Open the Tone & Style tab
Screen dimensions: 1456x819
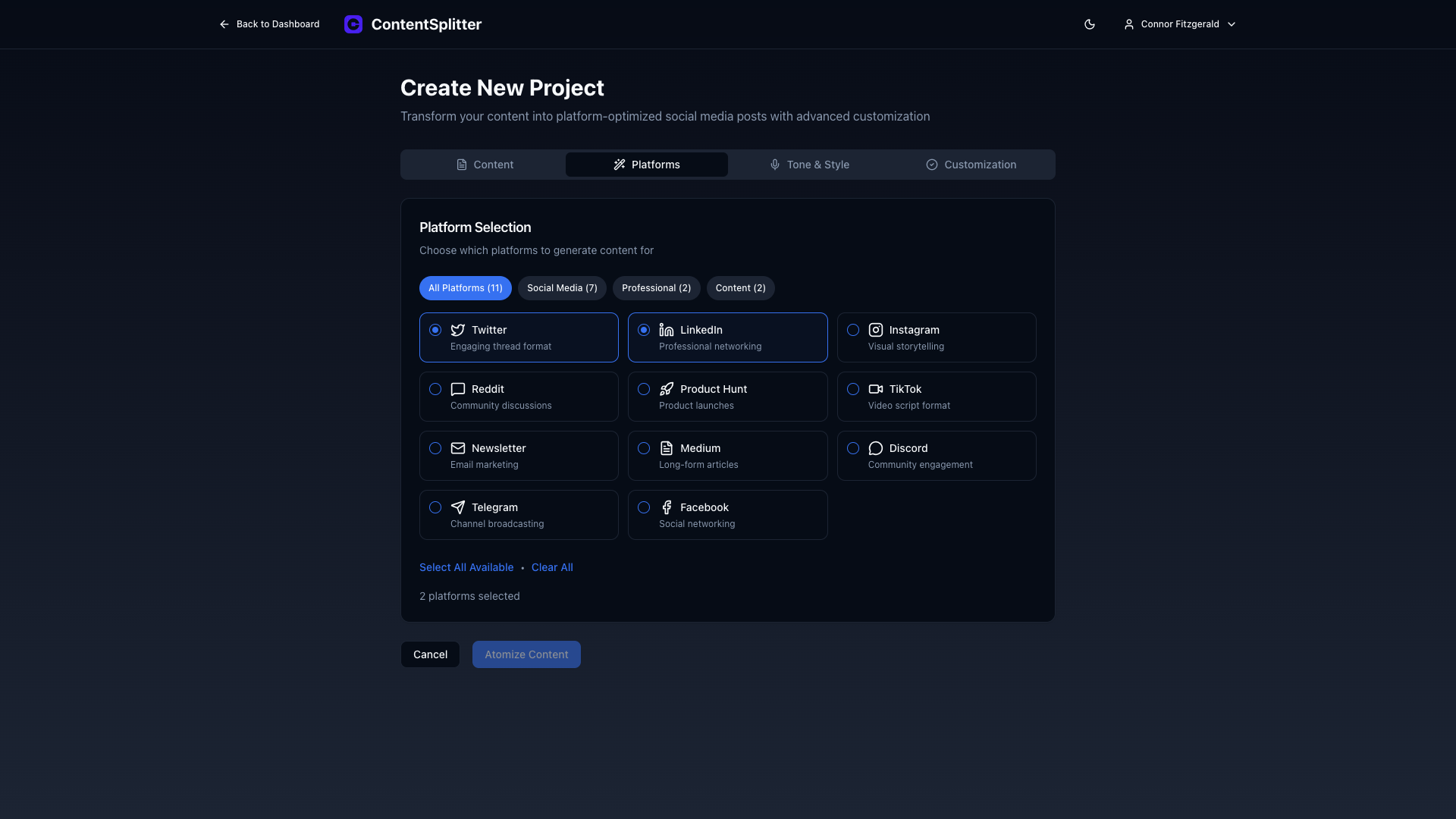pos(809,165)
